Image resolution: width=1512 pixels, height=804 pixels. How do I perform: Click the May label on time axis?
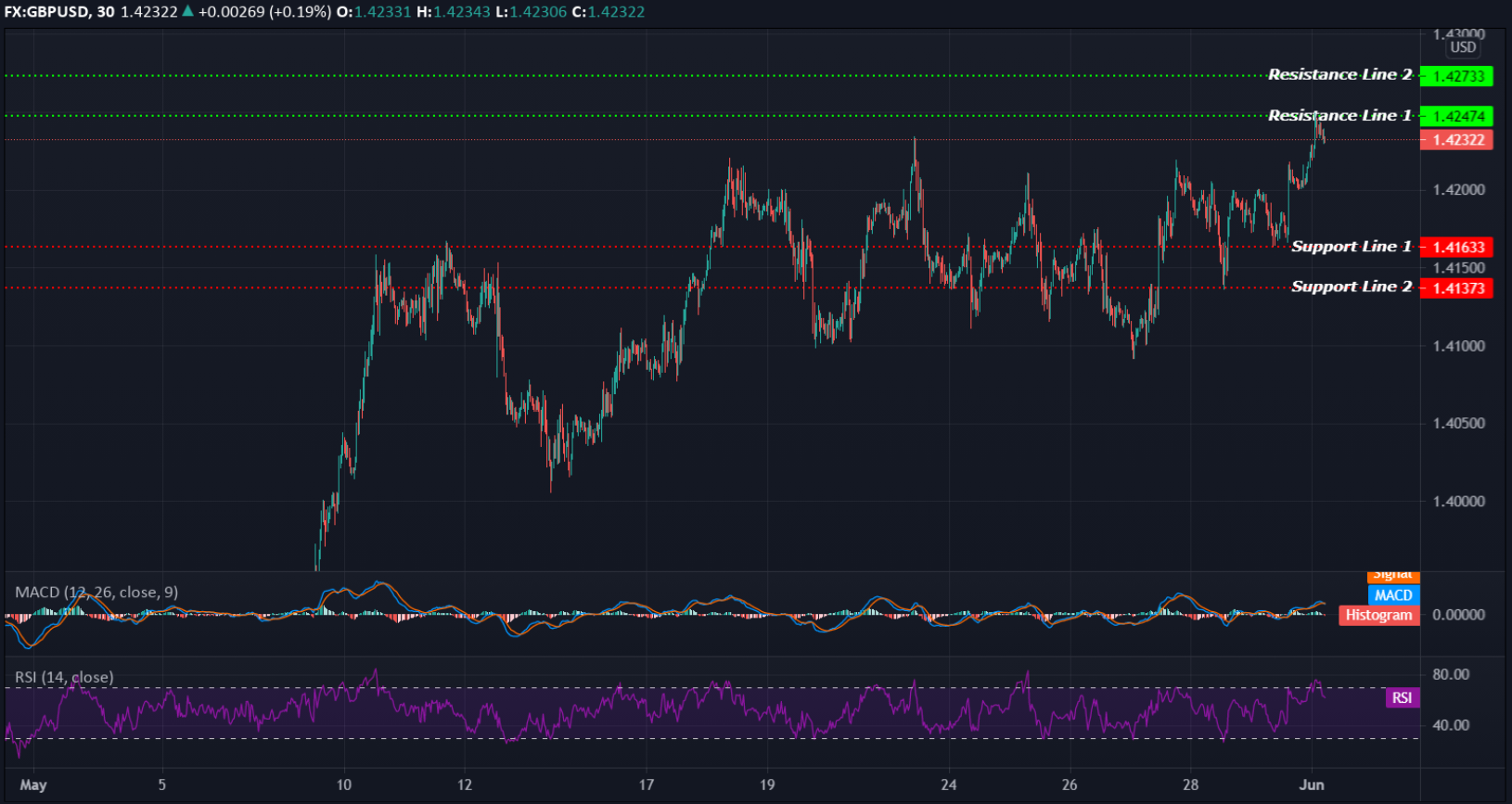pos(33,785)
